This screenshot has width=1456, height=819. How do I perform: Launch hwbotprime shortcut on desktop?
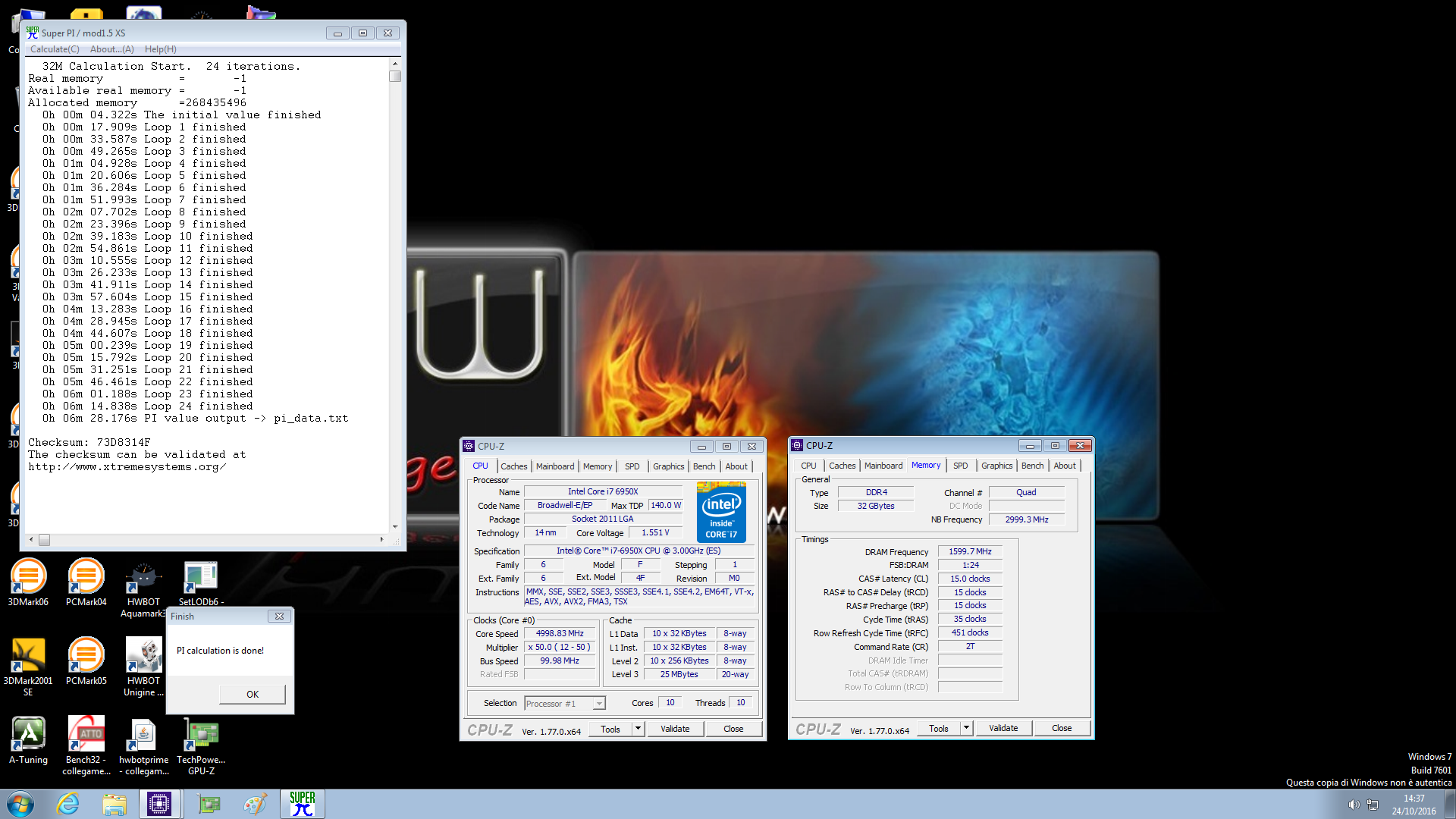coord(143,745)
